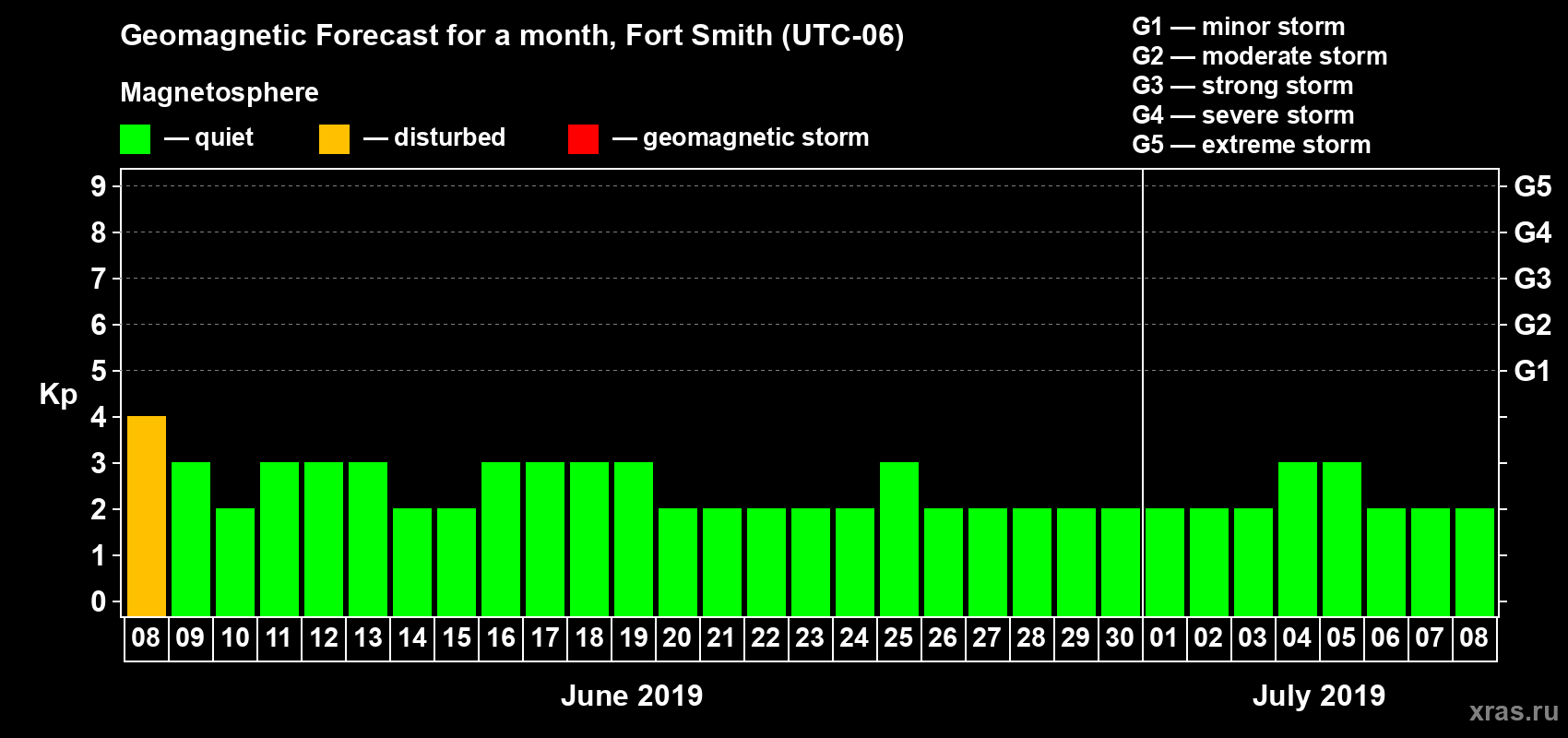Select the green bar for June 09
The image size is (1568, 738).
(191, 539)
